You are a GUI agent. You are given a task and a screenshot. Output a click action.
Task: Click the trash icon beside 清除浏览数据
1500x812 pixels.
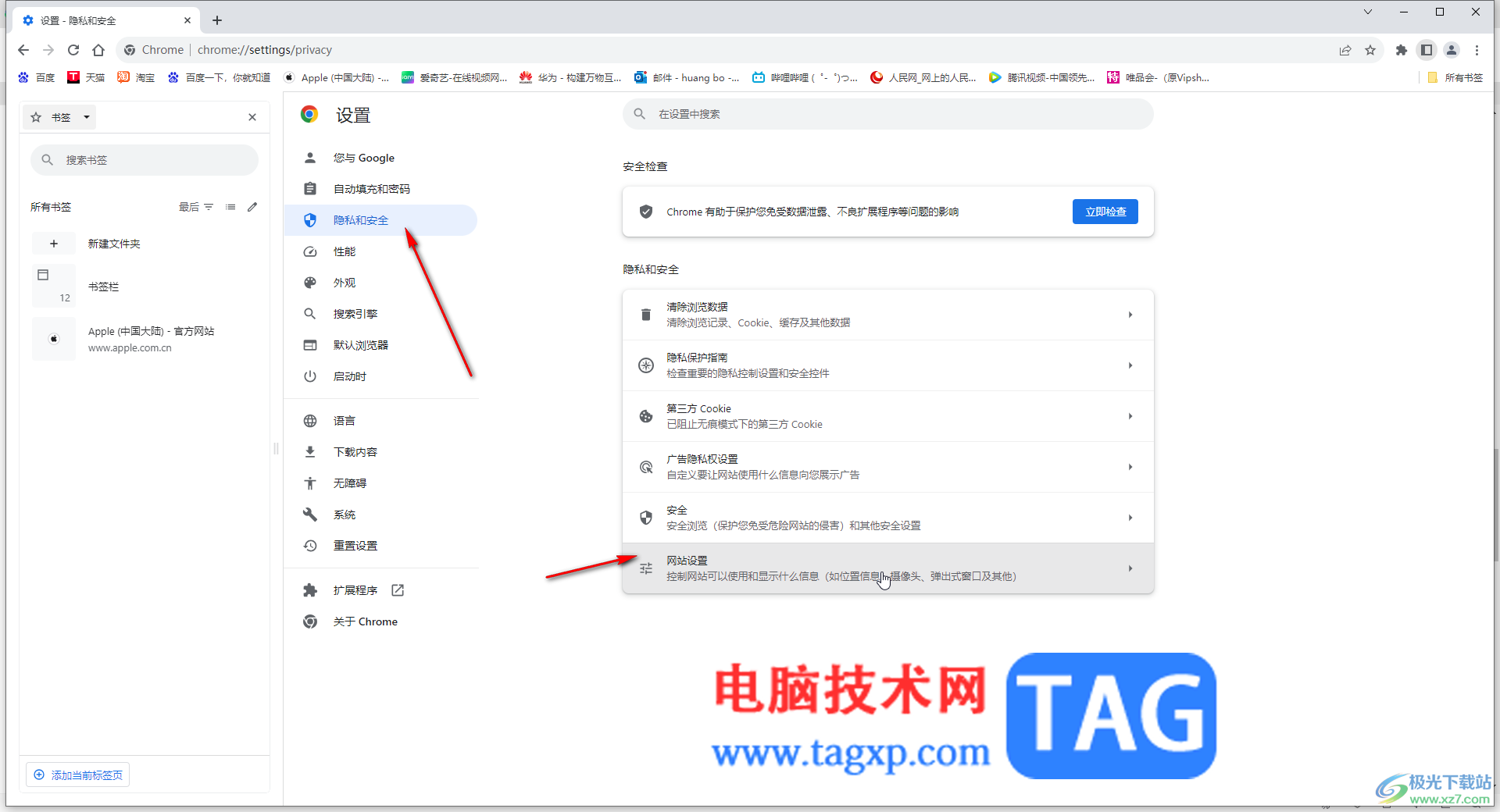click(x=646, y=315)
